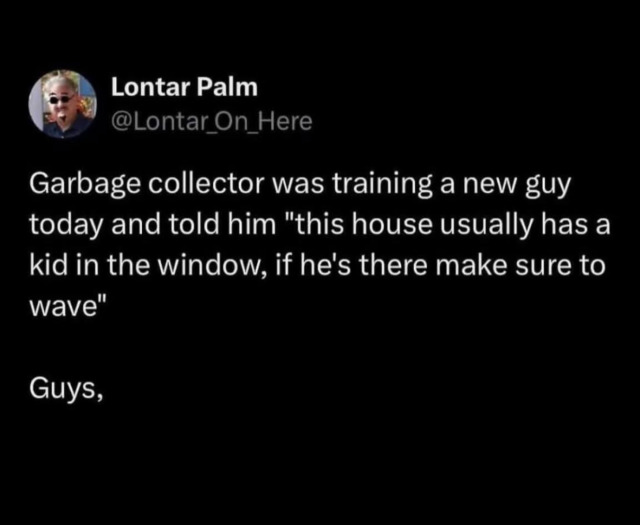Click the final line "Guys,"
640x525 pixels.
click(x=65, y=389)
